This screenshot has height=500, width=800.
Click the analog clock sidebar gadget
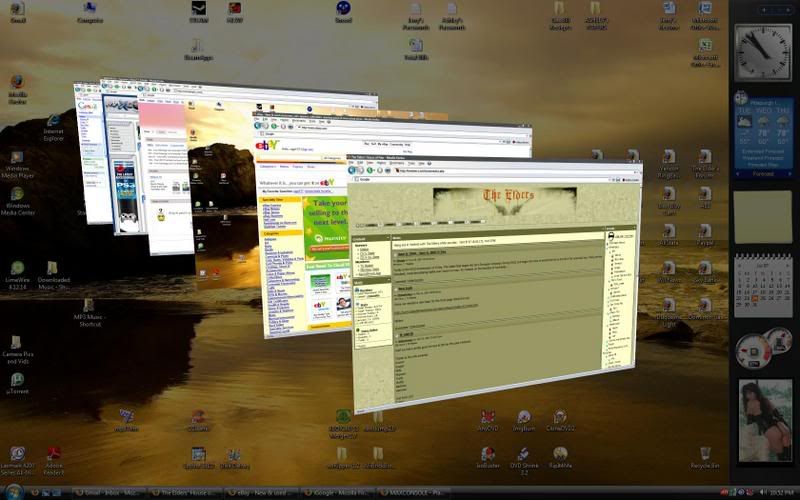point(762,52)
